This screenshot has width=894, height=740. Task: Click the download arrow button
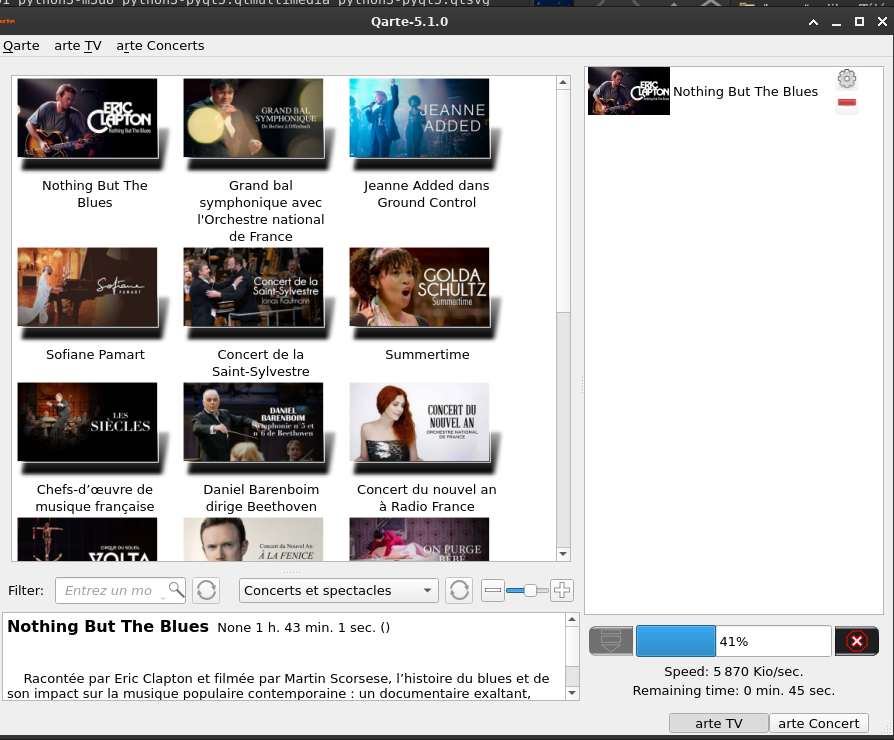[x=610, y=641]
